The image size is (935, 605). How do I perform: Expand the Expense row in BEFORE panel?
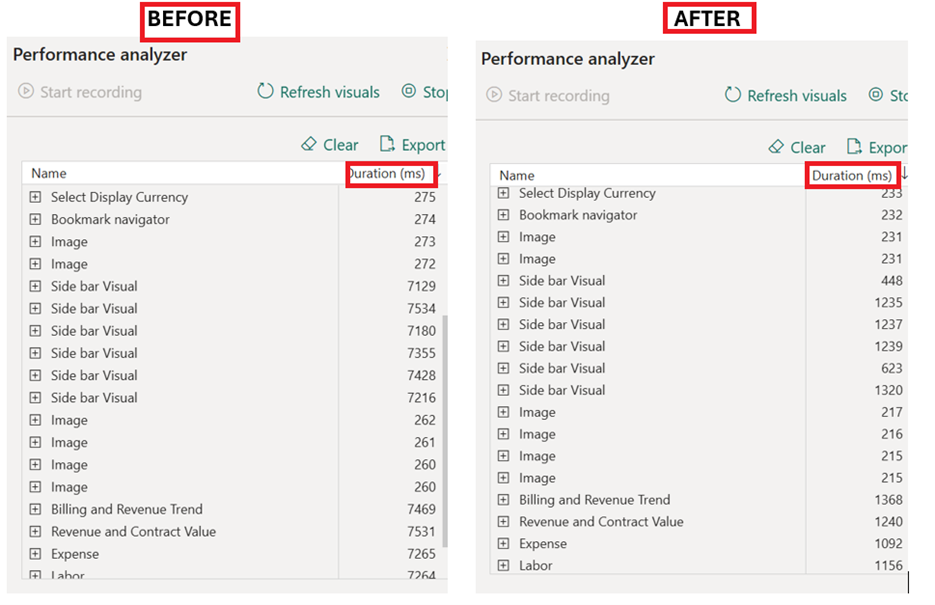pyautogui.click(x=35, y=554)
